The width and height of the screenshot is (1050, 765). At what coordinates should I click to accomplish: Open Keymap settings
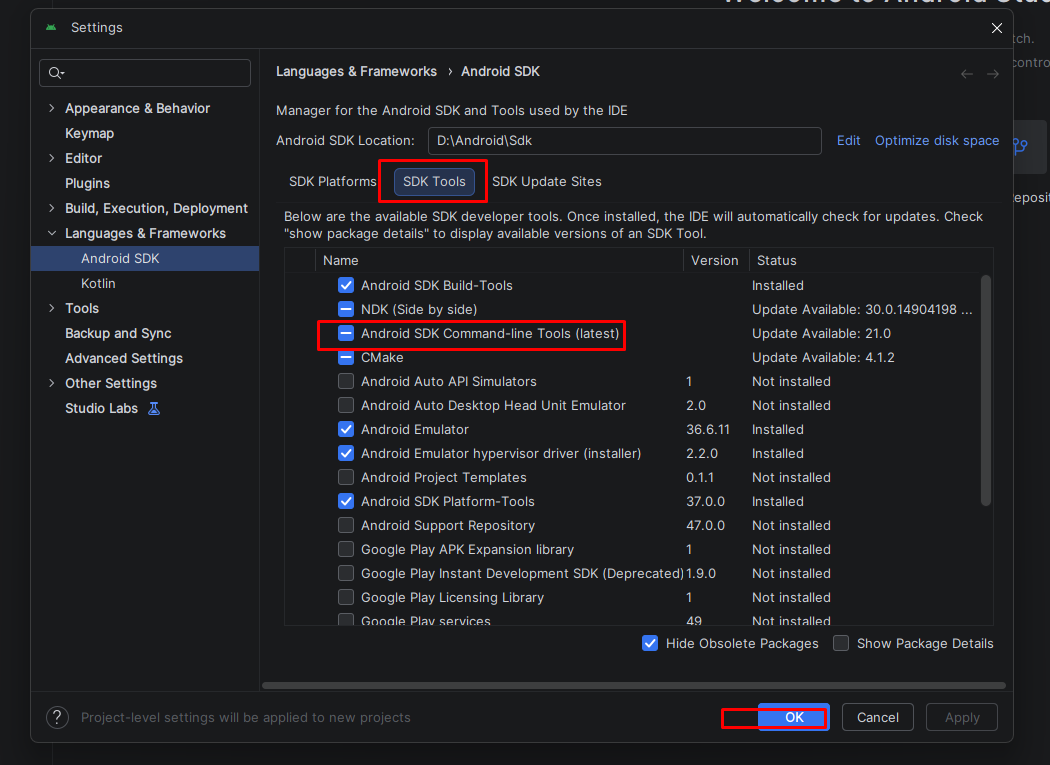[x=90, y=133]
